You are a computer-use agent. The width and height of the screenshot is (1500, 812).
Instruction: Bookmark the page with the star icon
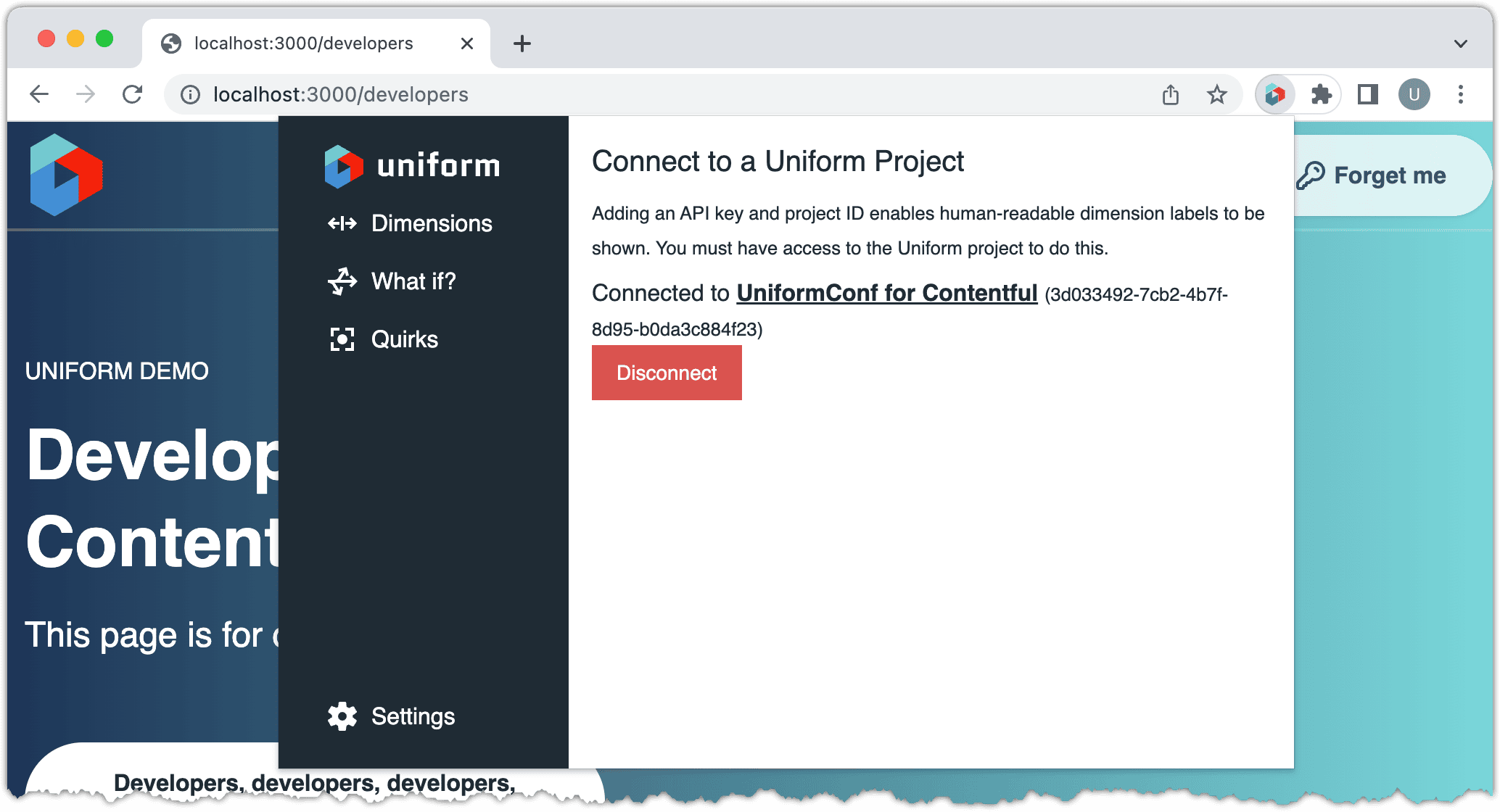pos(1216,94)
